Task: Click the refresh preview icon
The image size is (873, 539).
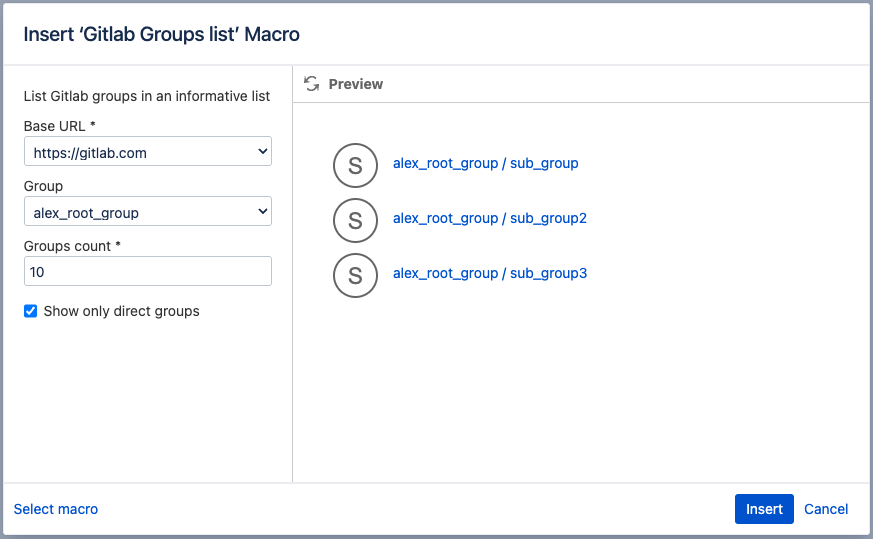Action: pyautogui.click(x=312, y=84)
